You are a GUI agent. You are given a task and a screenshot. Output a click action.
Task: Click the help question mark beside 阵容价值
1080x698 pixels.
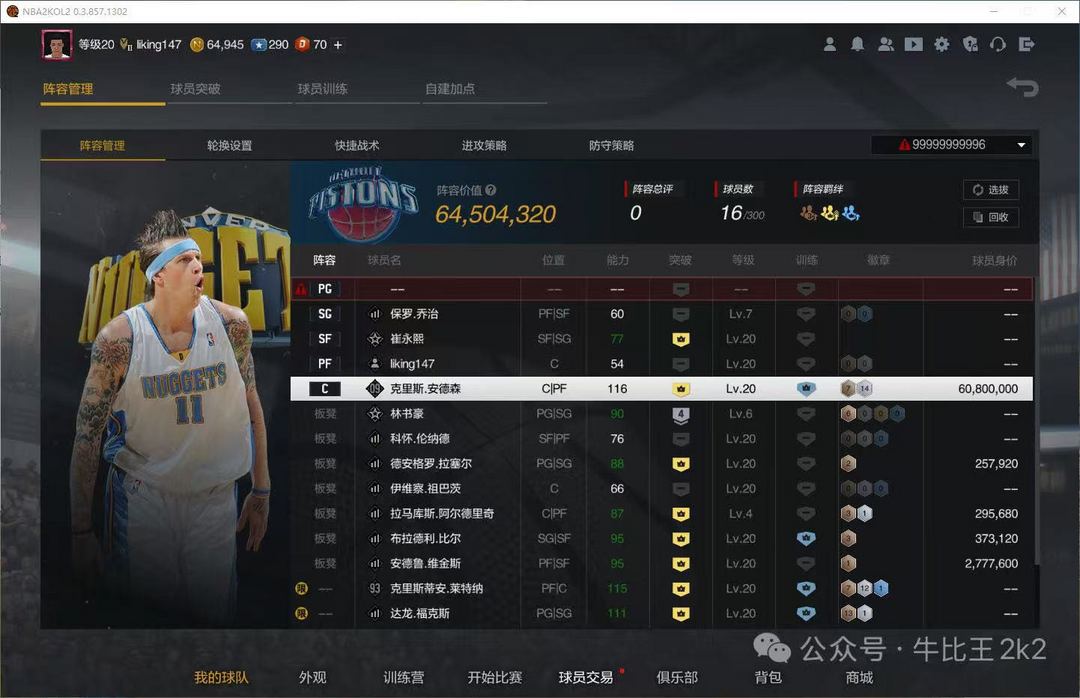(x=490, y=191)
